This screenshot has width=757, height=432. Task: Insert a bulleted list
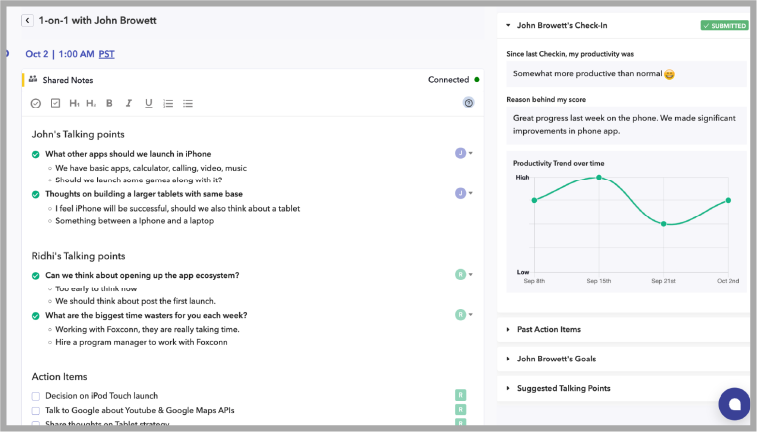coord(188,103)
